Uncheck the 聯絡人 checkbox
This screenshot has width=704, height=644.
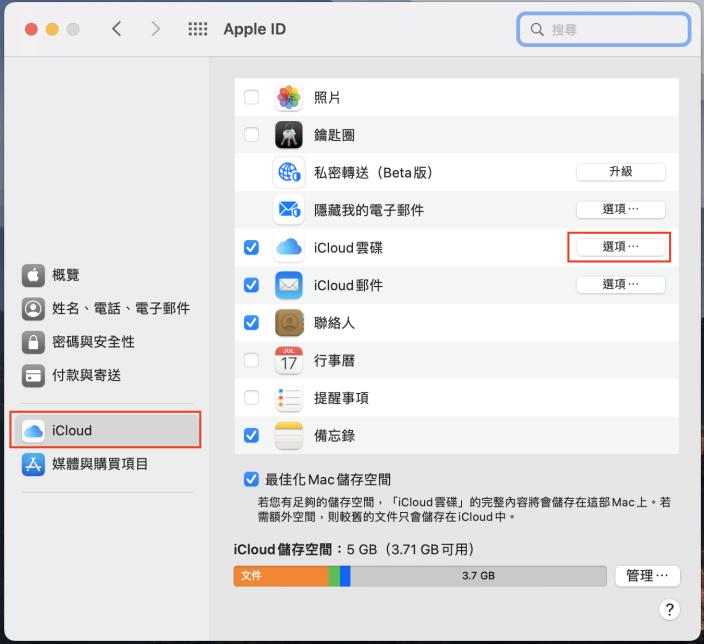click(x=251, y=322)
